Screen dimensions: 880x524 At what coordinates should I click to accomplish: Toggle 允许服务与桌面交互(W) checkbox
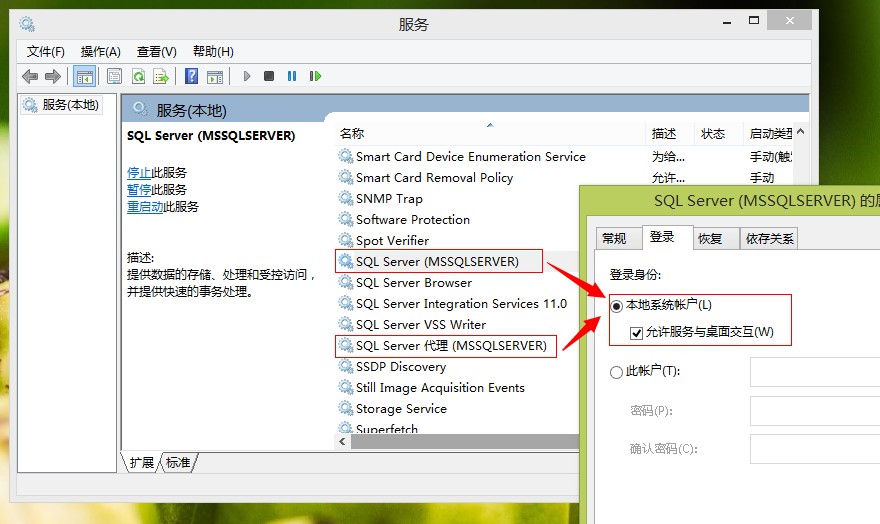[x=636, y=333]
